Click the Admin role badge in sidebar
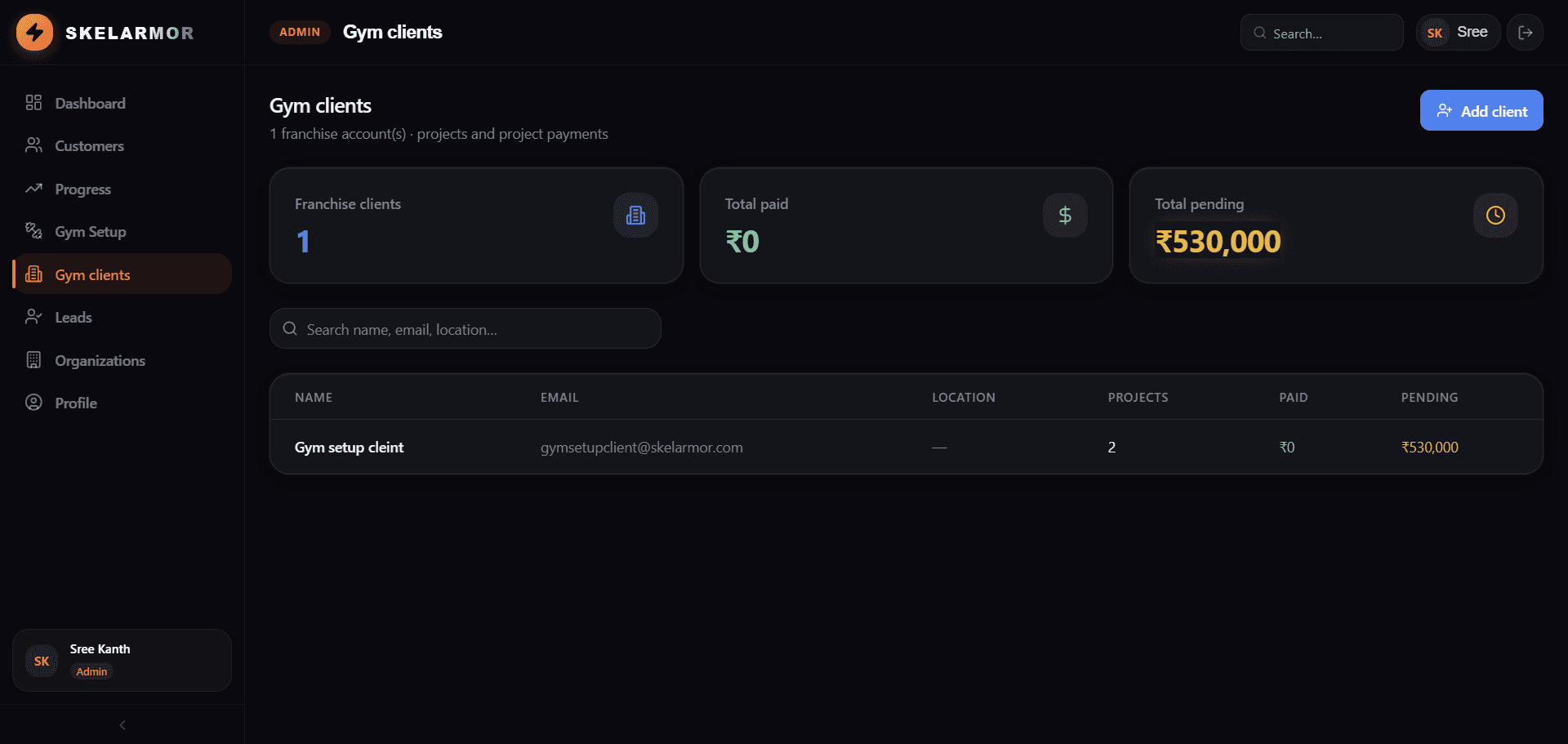The width and height of the screenshot is (1568, 744). tap(91, 671)
